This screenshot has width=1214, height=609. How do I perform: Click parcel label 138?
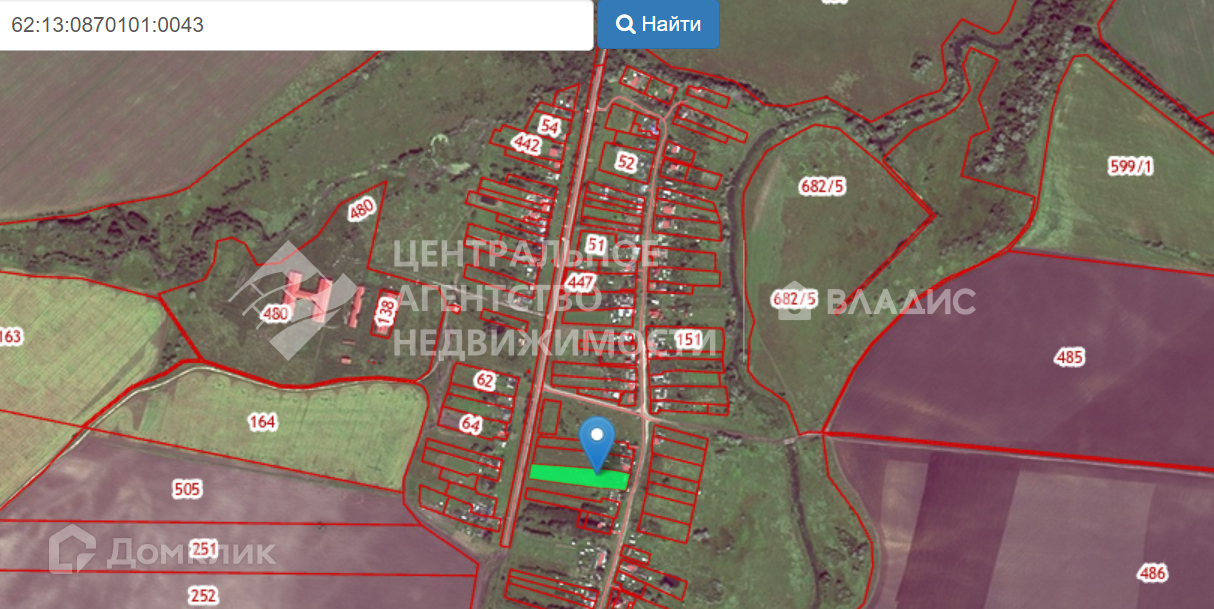coord(388,311)
